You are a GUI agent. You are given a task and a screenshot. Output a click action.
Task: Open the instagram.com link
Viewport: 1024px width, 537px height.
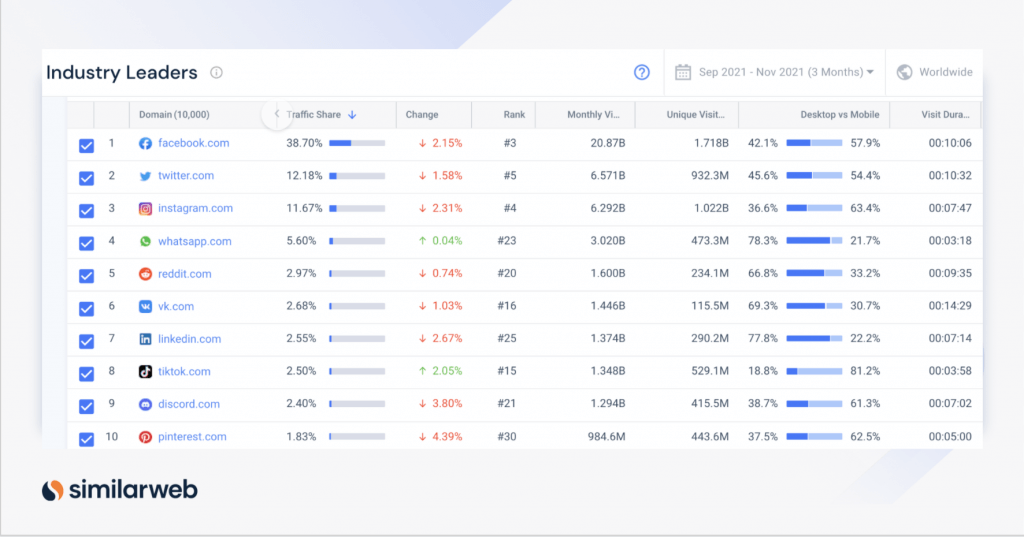pos(195,208)
